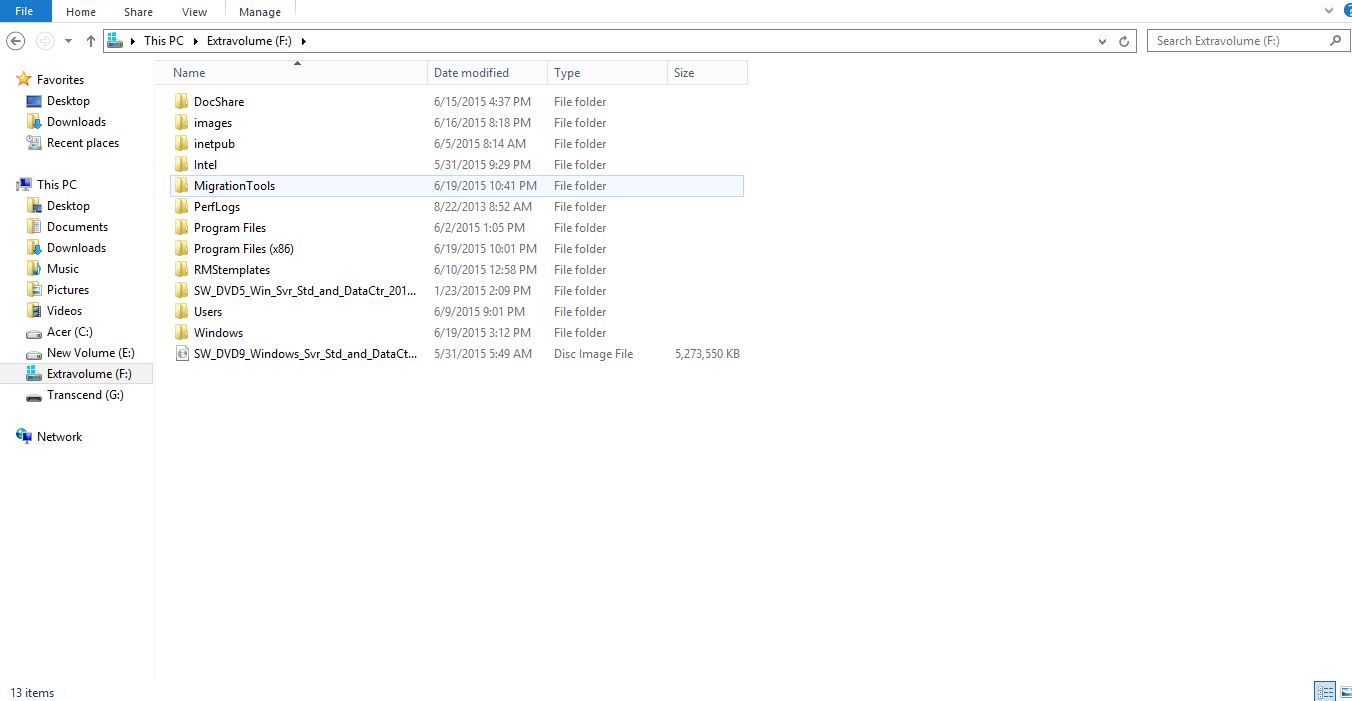Open the Manage ribbon tab
Viewport: 1352px width, 701px height.
click(260, 12)
